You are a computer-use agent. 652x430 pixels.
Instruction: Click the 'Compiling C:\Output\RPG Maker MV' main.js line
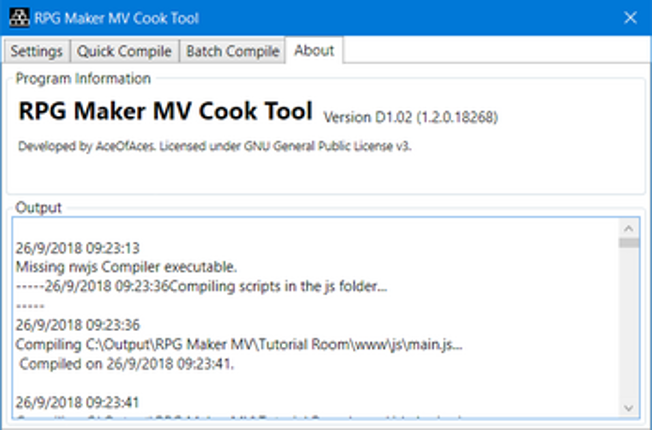point(239,344)
